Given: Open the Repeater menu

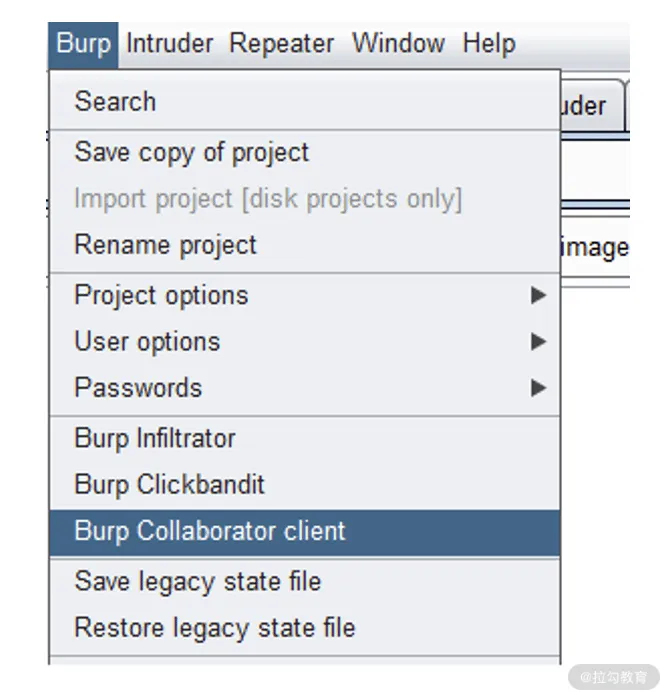Looking at the screenshot, I should pyautogui.click(x=281, y=45).
